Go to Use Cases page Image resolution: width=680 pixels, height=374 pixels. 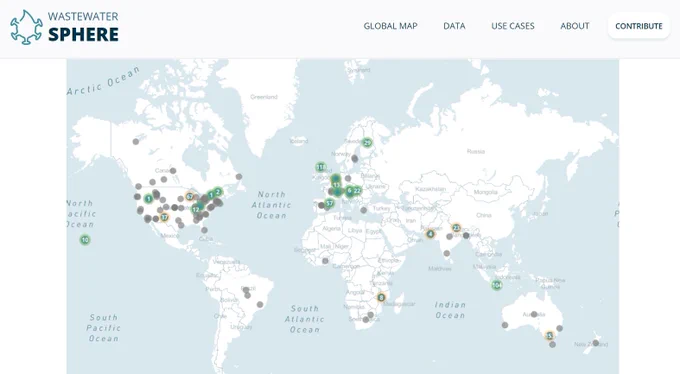513,26
